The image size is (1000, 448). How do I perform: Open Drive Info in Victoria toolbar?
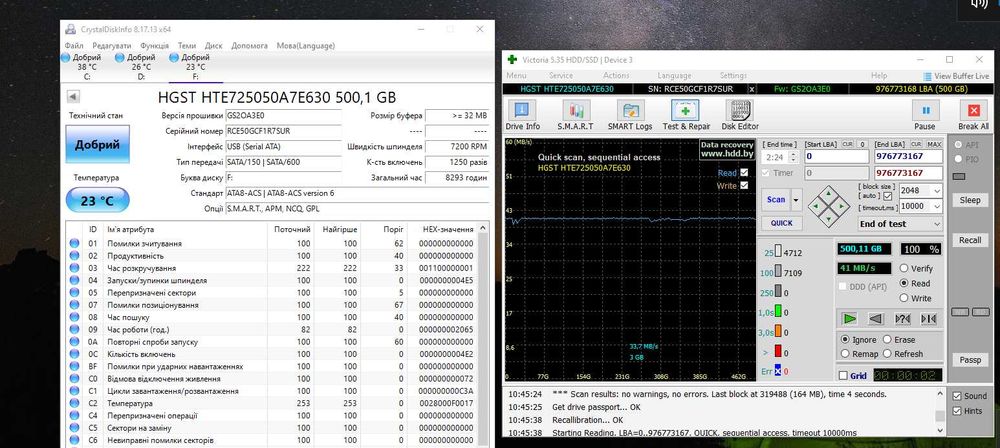pyautogui.click(x=522, y=116)
